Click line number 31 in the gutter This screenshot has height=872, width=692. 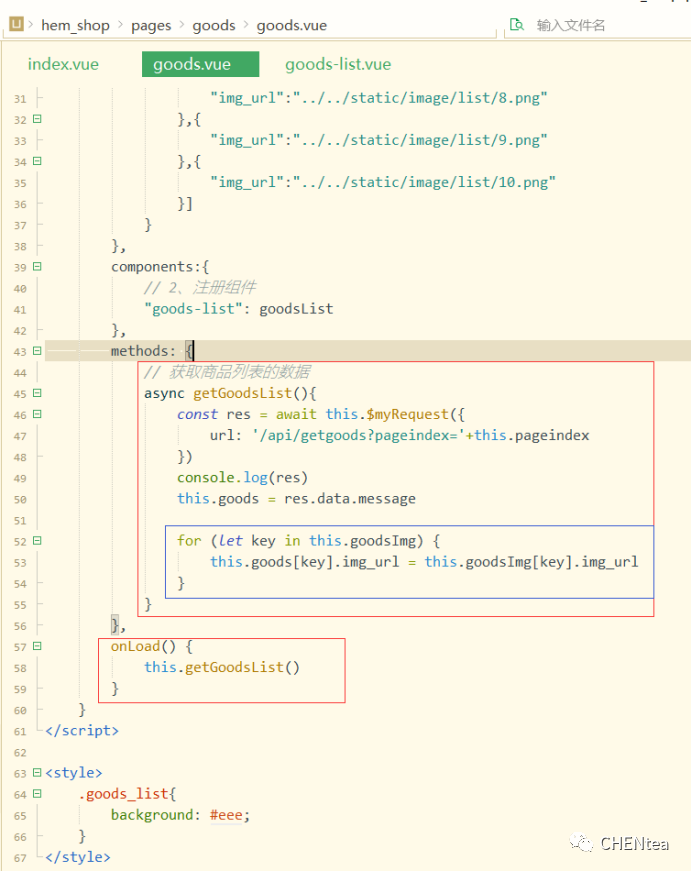(20, 99)
